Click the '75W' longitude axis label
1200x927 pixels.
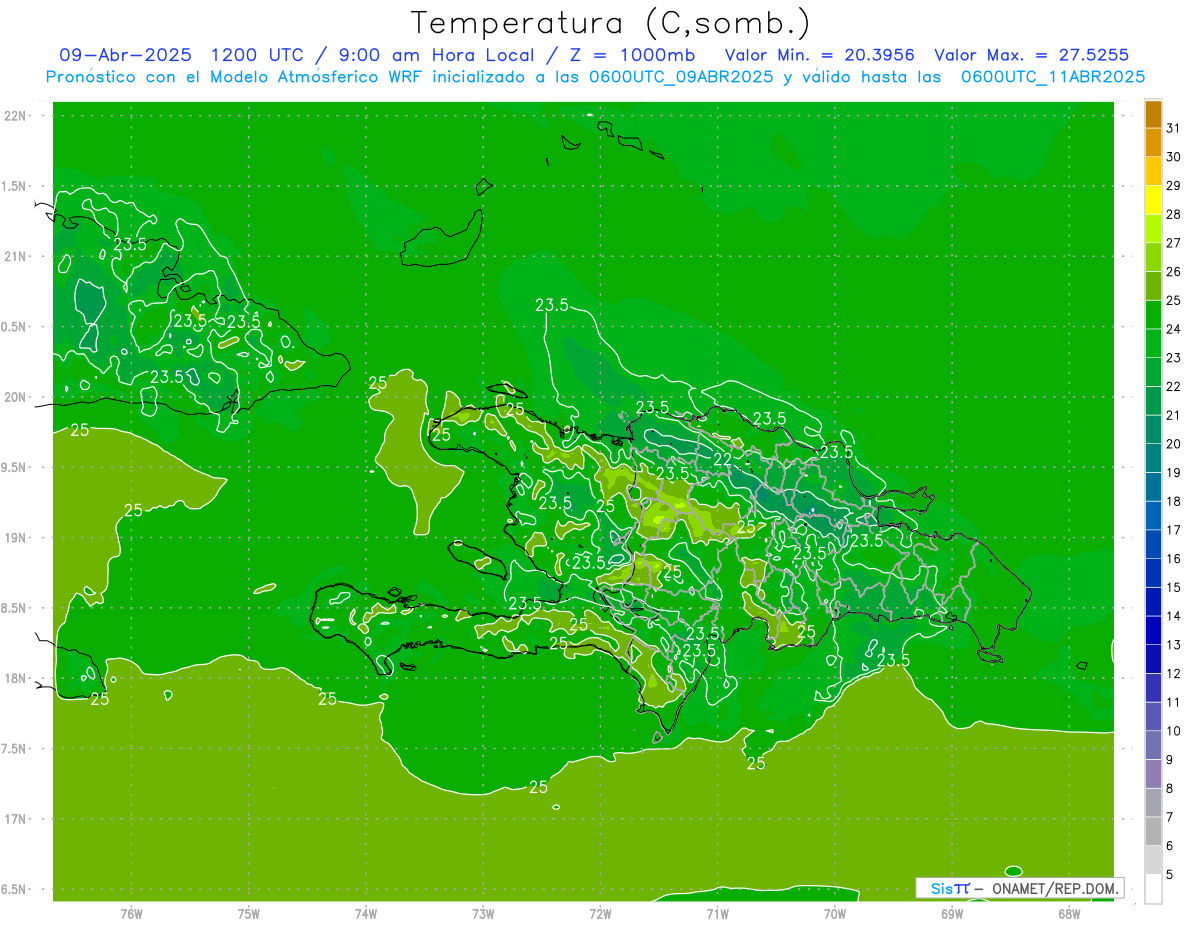(x=249, y=913)
